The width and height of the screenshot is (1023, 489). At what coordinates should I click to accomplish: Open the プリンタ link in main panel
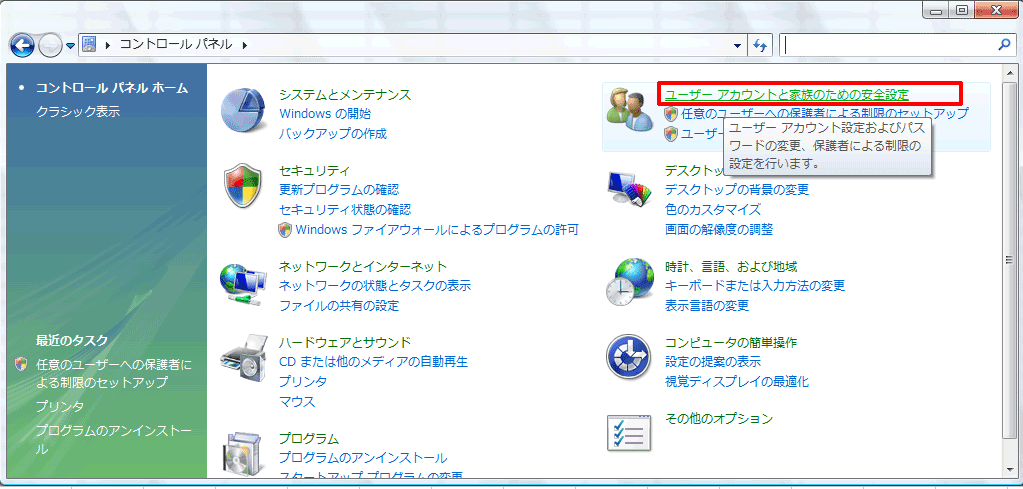pyautogui.click(x=303, y=381)
